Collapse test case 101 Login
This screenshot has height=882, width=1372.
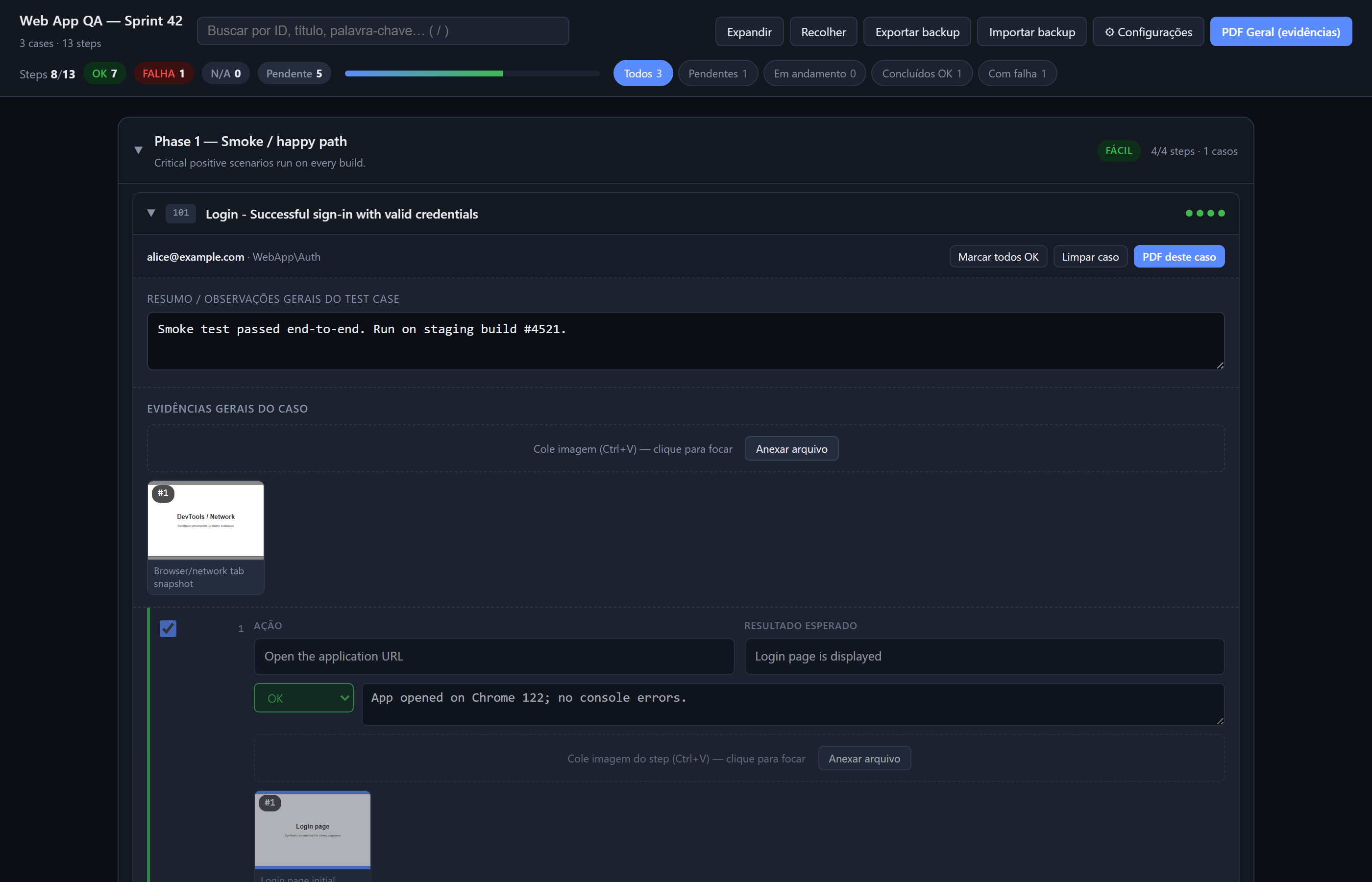click(151, 213)
